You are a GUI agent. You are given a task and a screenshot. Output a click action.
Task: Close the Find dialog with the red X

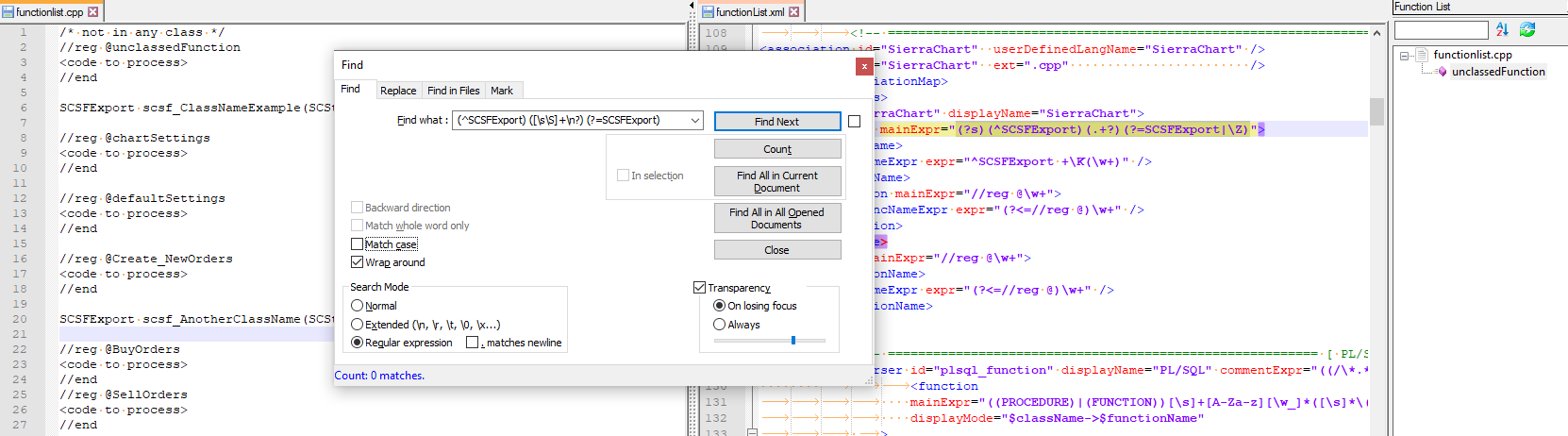tap(863, 66)
